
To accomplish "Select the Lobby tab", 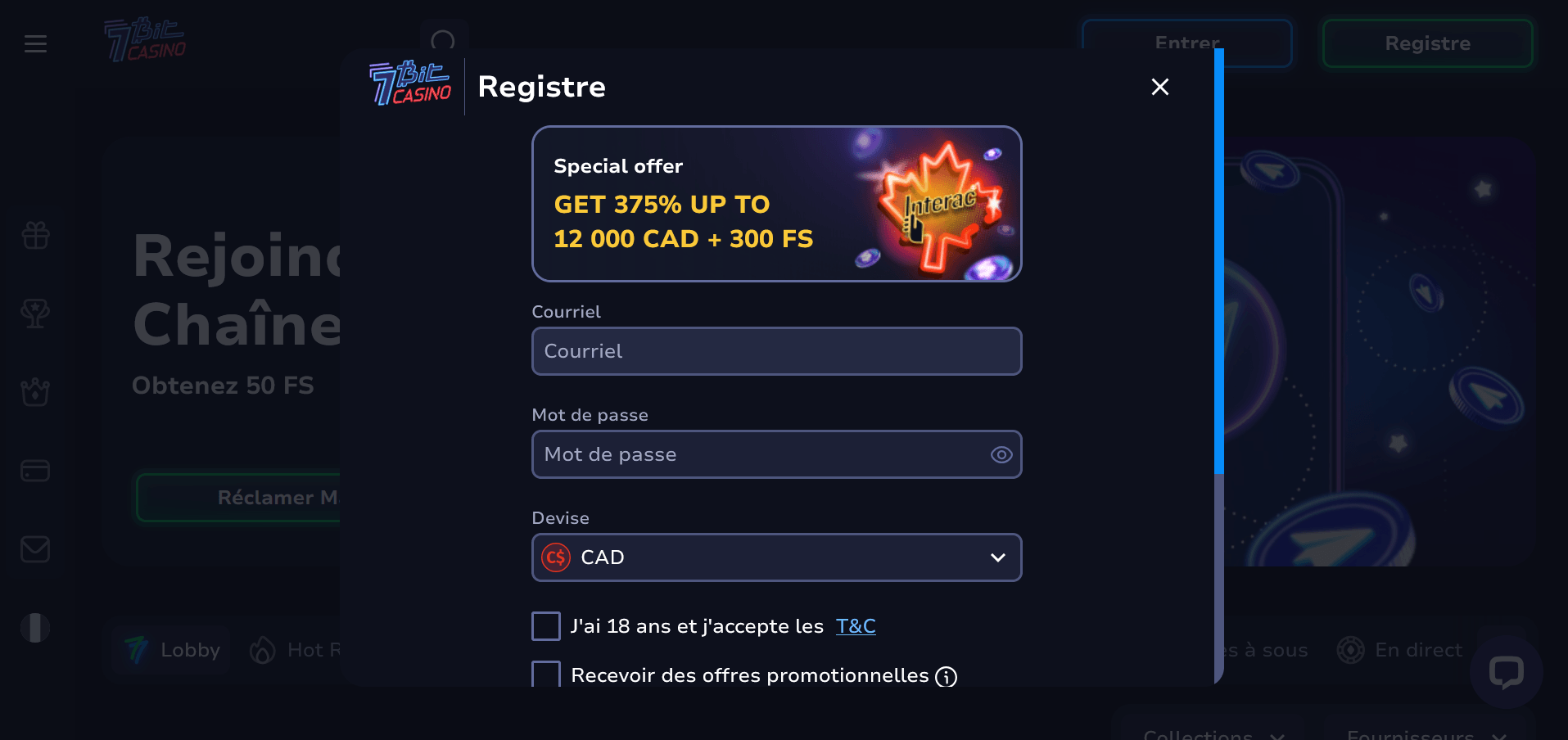I will (x=172, y=650).
